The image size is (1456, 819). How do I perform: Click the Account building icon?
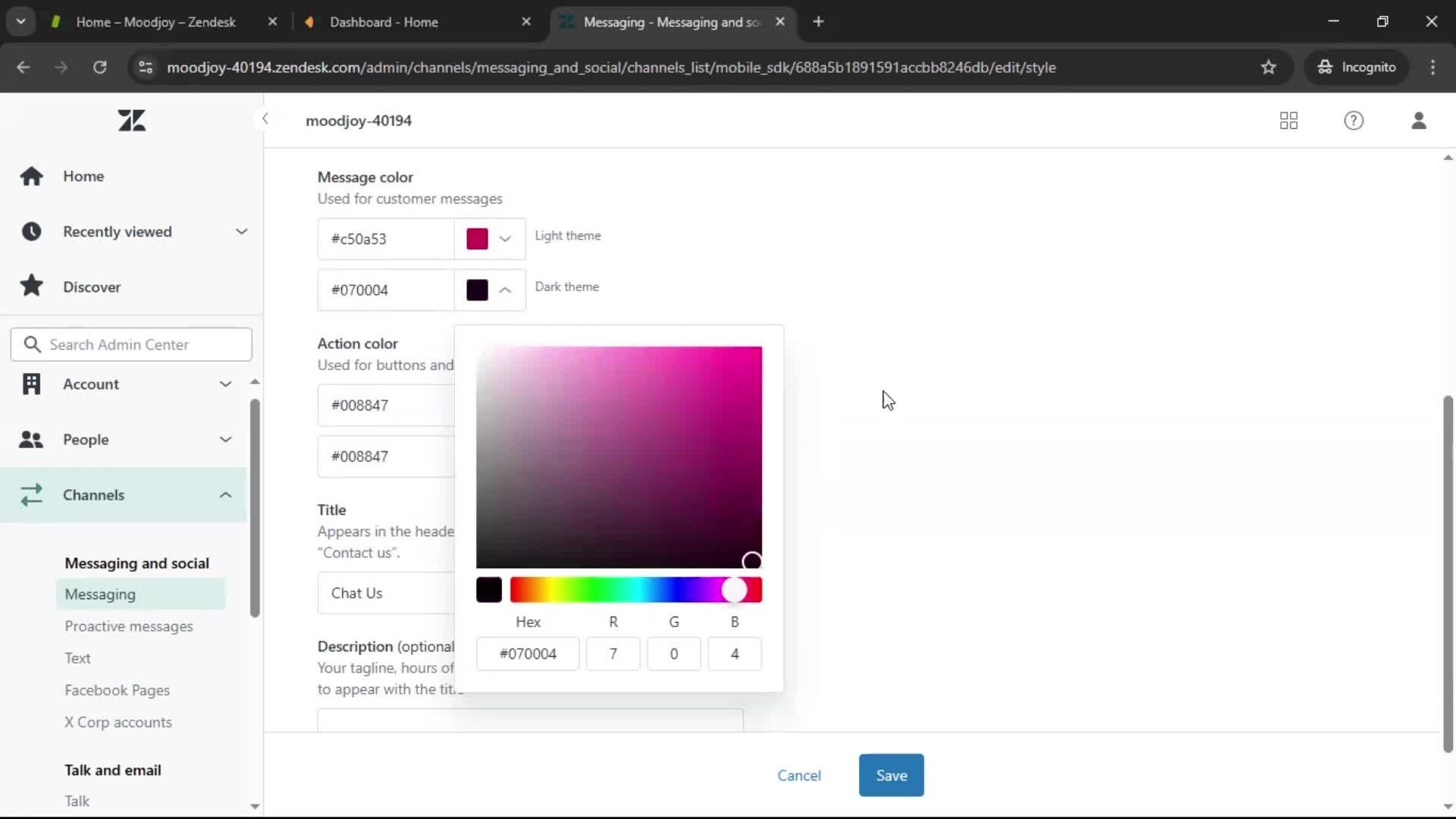pos(31,384)
